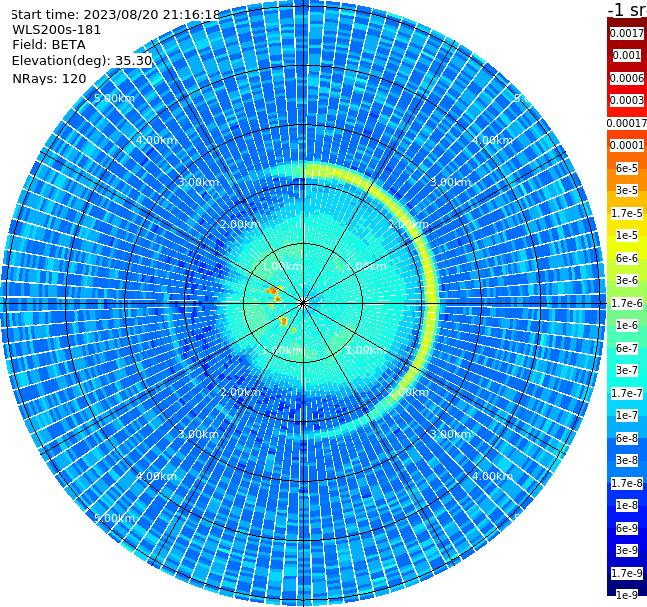Select the Elevation(deg): 35.30 text
The image size is (647, 607).
(82, 61)
